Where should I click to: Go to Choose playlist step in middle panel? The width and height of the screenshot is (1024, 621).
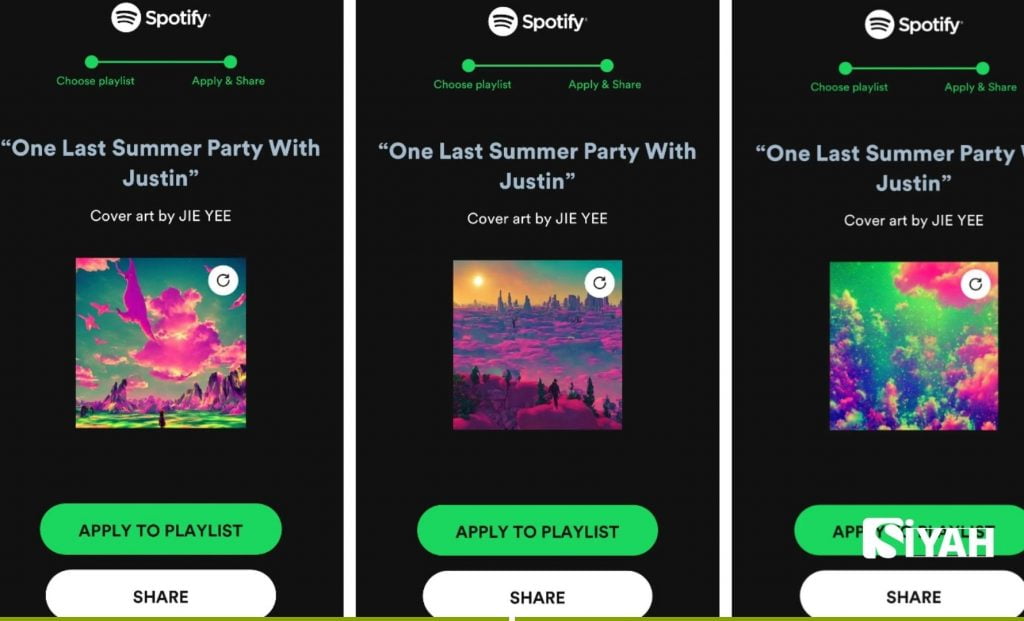tap(472, 84)
